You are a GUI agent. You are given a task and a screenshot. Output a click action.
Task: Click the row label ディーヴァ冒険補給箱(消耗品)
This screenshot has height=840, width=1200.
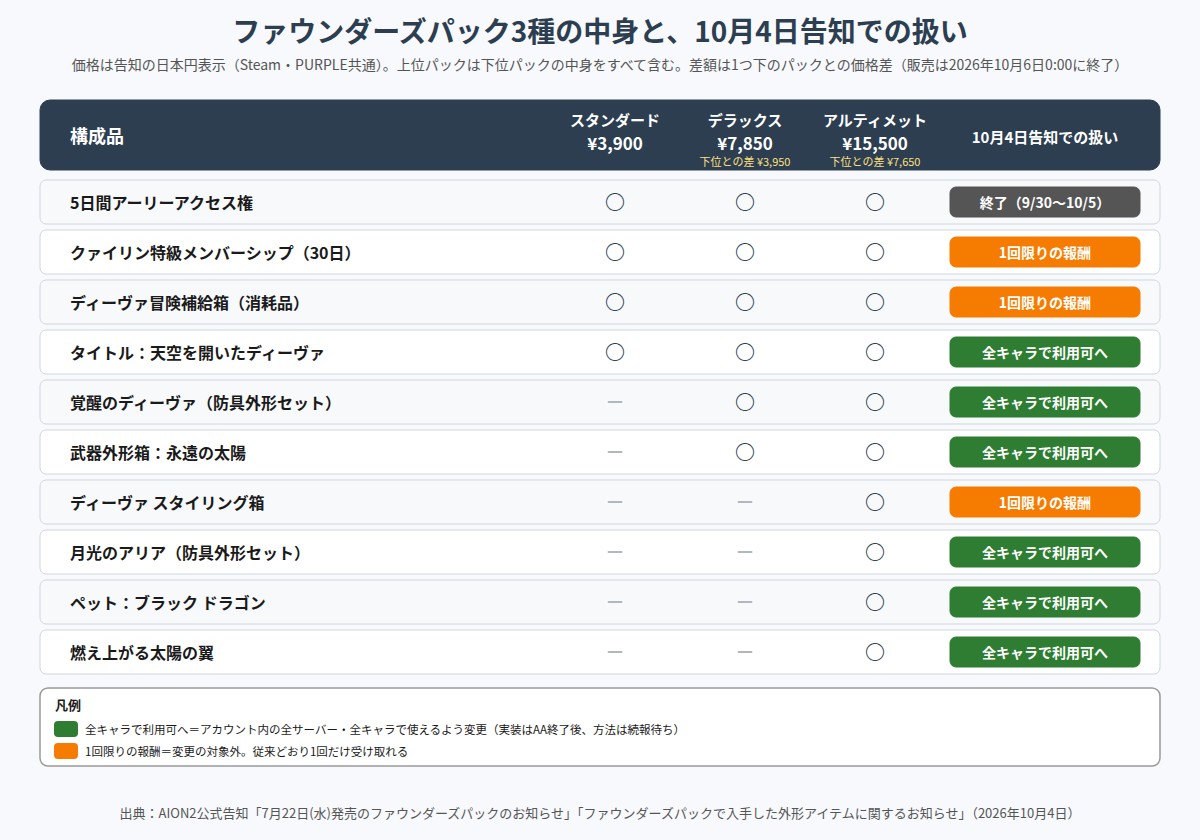(x=185, y=303)
